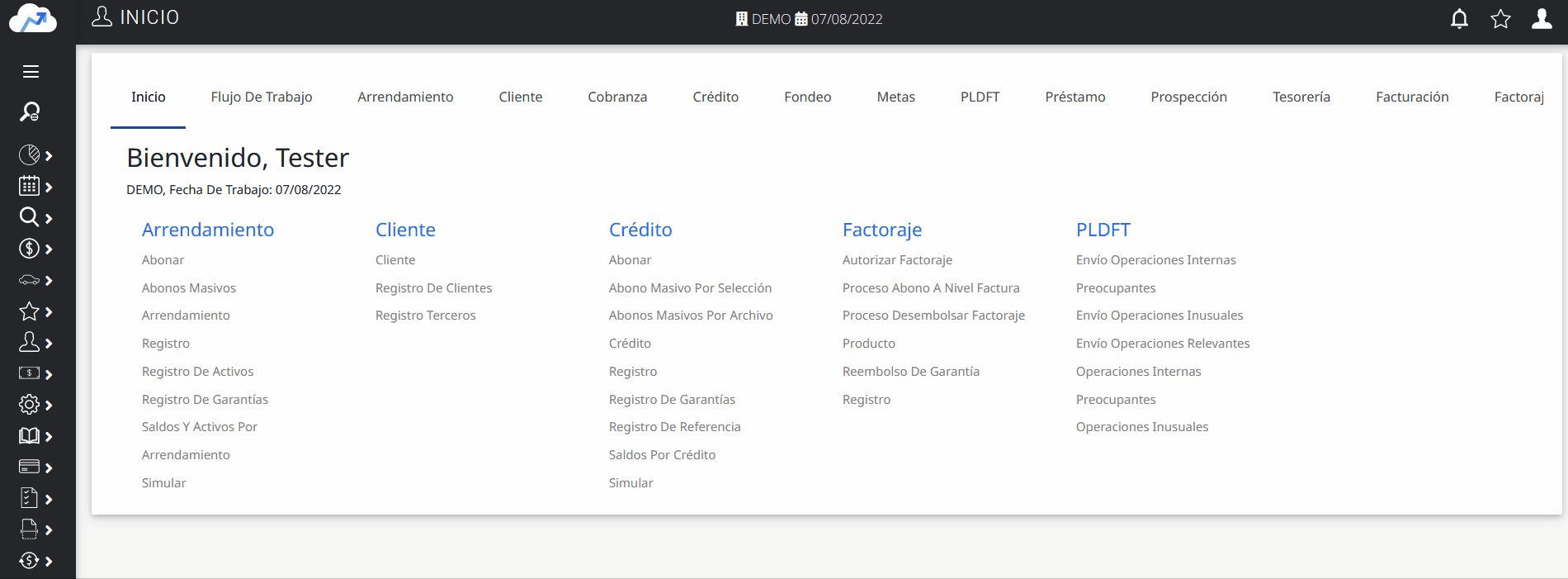
Task: Open the hamburger menu in sidebar
Action: pyautogui.click(x=31, y=72)
